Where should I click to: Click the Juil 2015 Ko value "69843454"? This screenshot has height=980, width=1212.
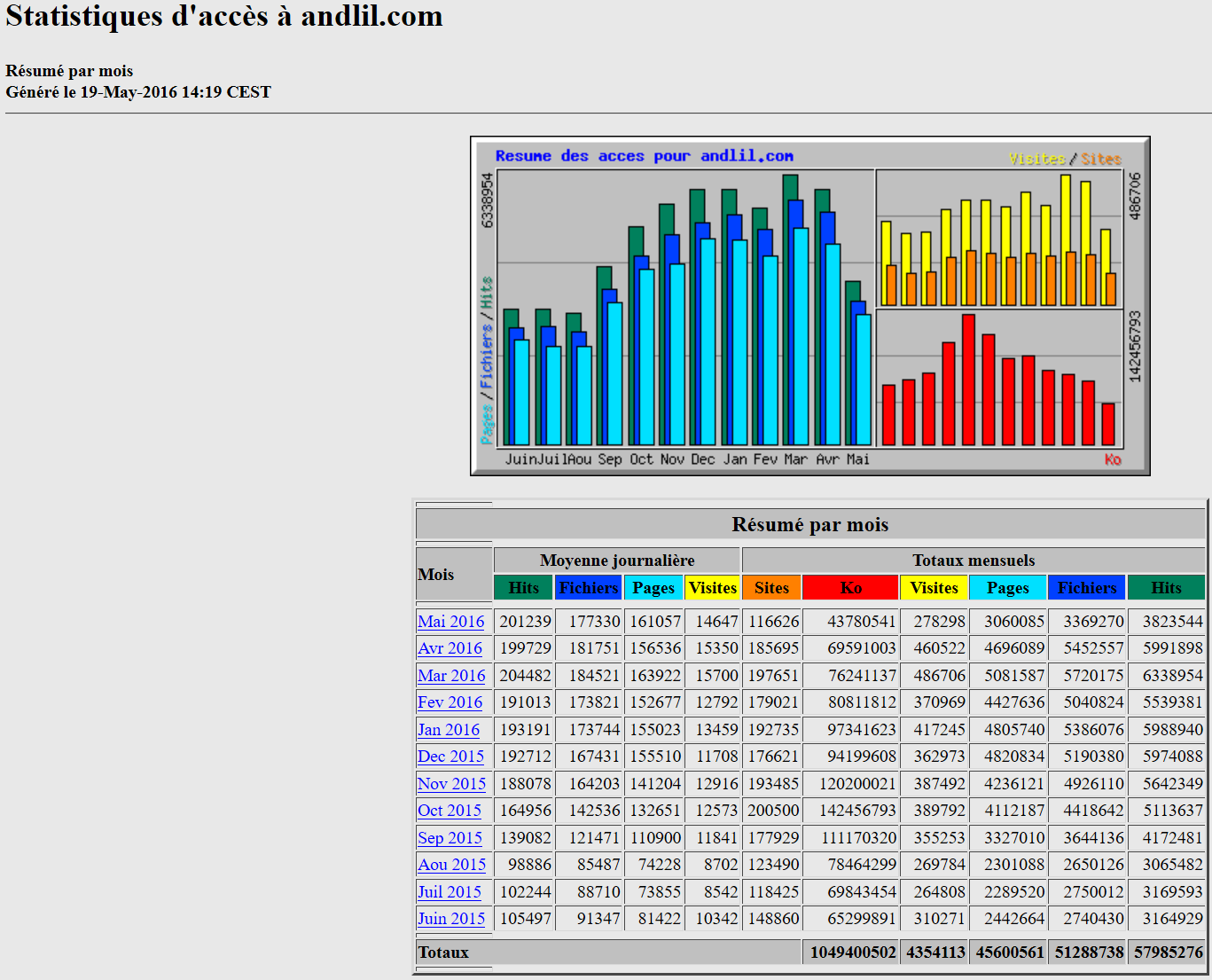(862, 892)
